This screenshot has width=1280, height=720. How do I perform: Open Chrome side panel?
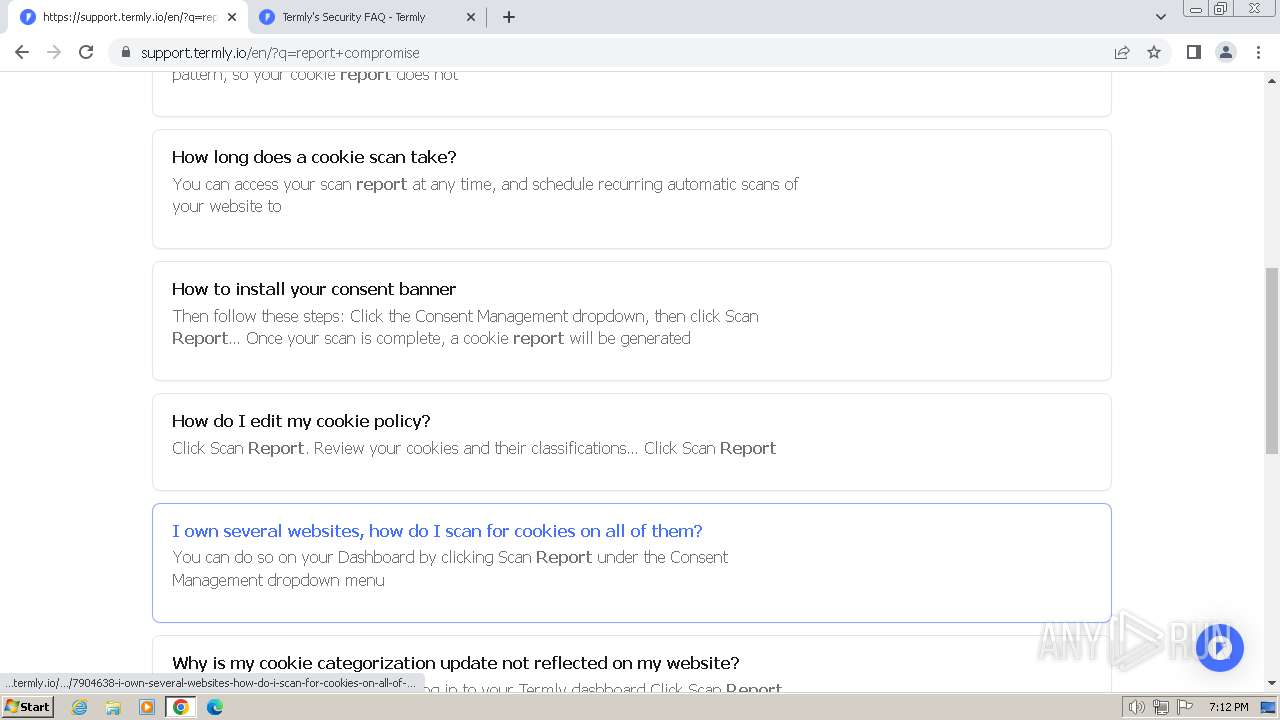1193,52
